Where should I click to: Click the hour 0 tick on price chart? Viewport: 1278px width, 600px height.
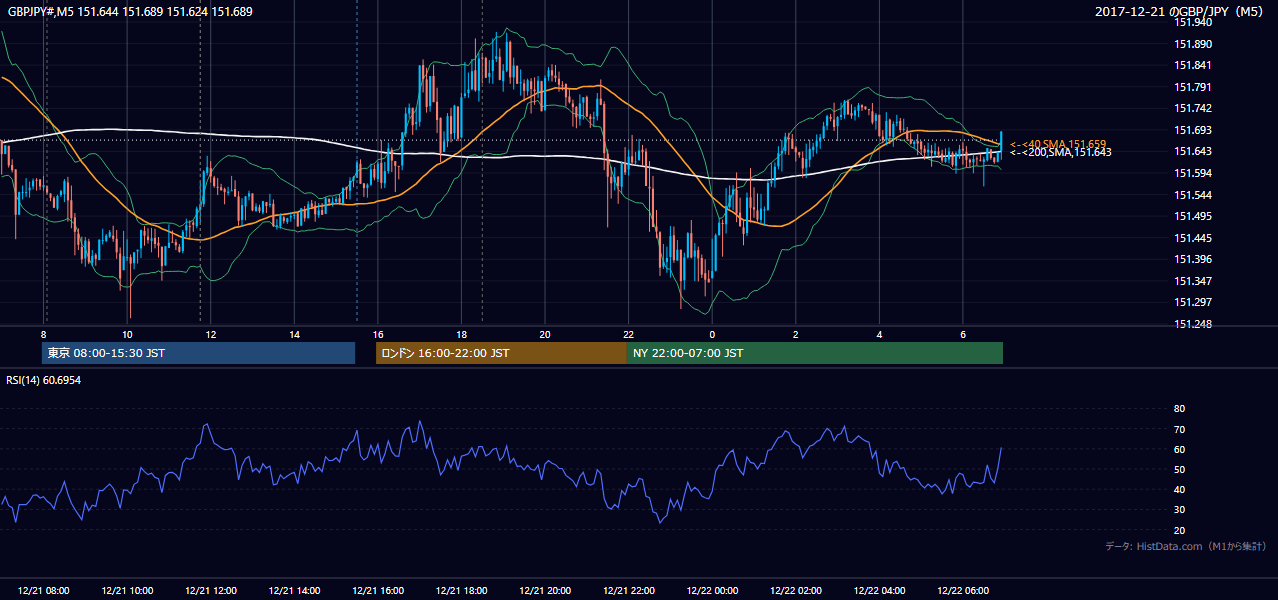coord(712,334)
